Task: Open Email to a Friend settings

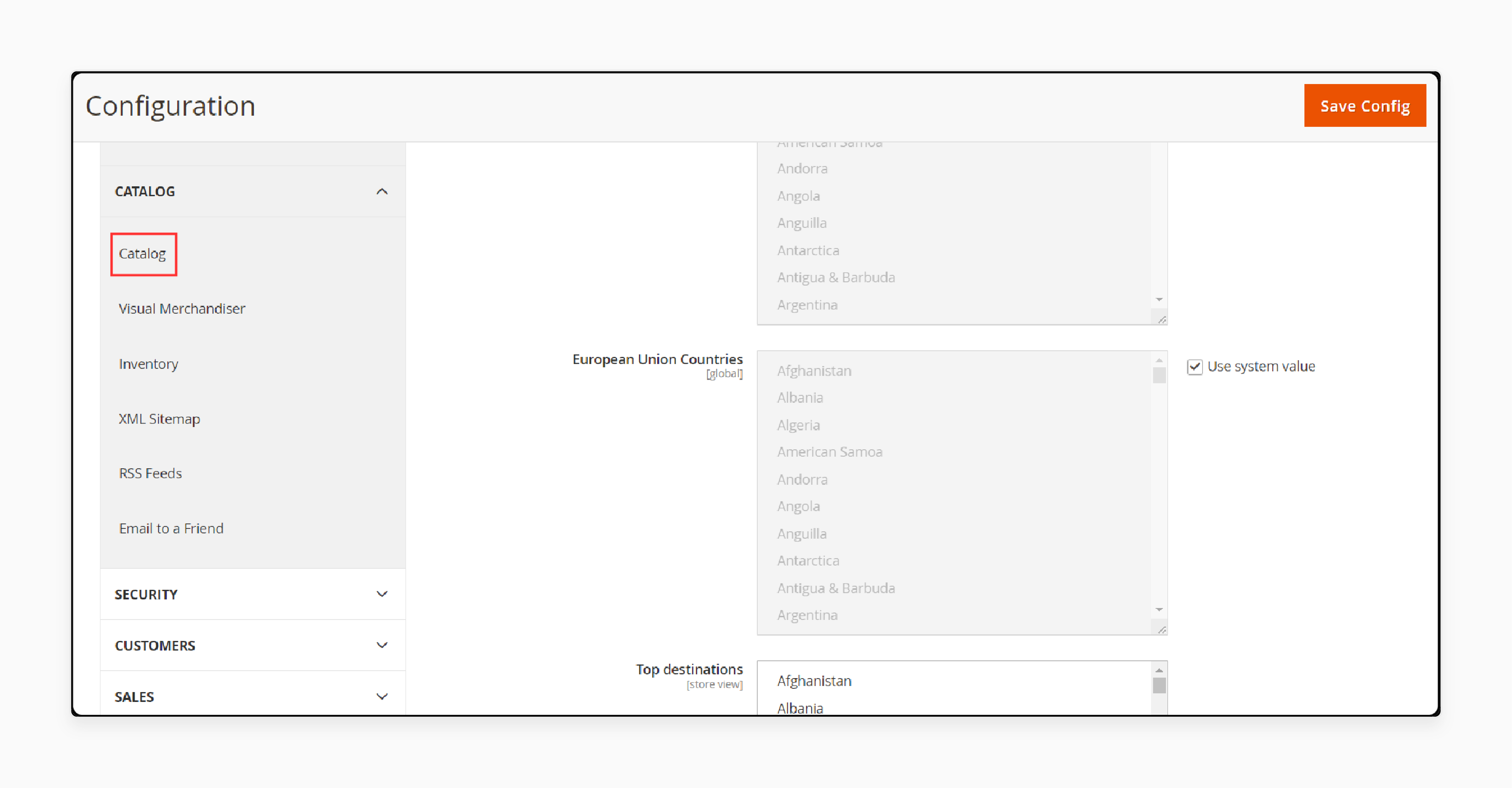Action: (x=171, y=528)
